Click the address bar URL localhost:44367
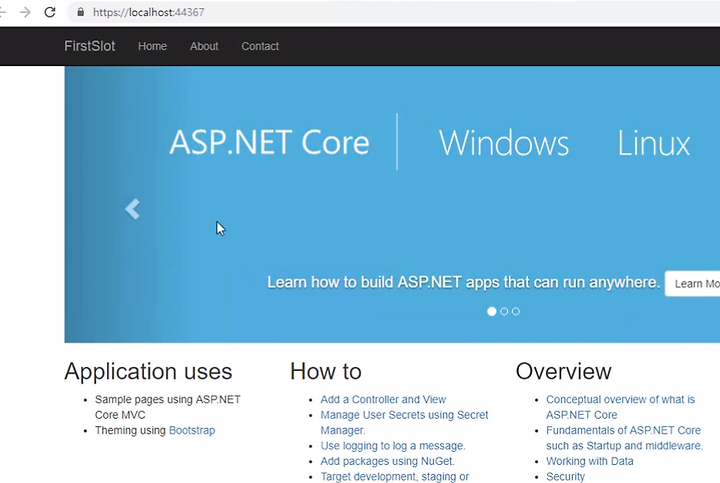This screenshot has height=483, width=720. (148, 12)
